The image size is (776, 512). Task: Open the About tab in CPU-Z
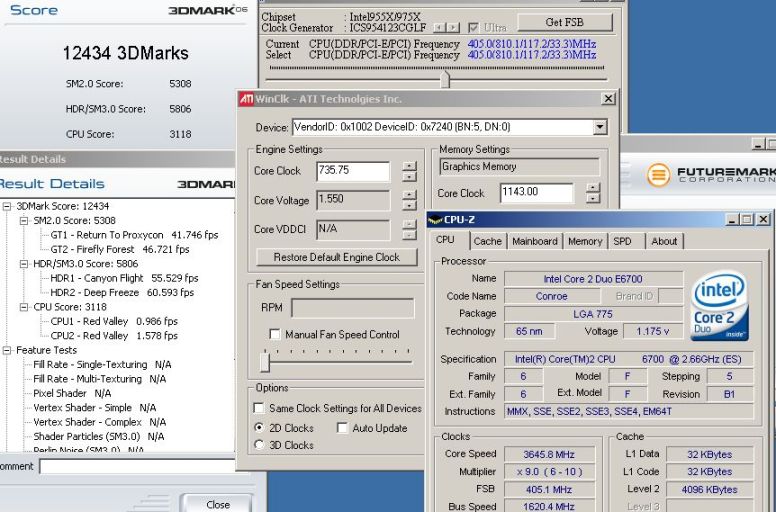coord(664,241)
